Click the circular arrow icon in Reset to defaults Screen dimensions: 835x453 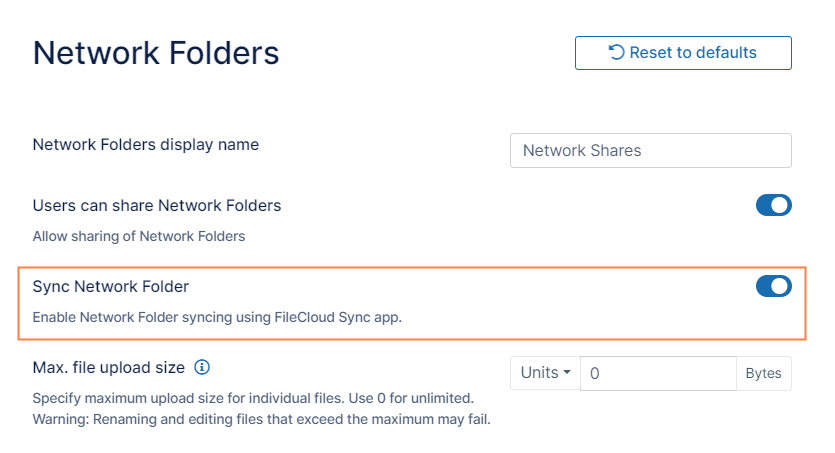pyautogui.click(x=617, y=53)
